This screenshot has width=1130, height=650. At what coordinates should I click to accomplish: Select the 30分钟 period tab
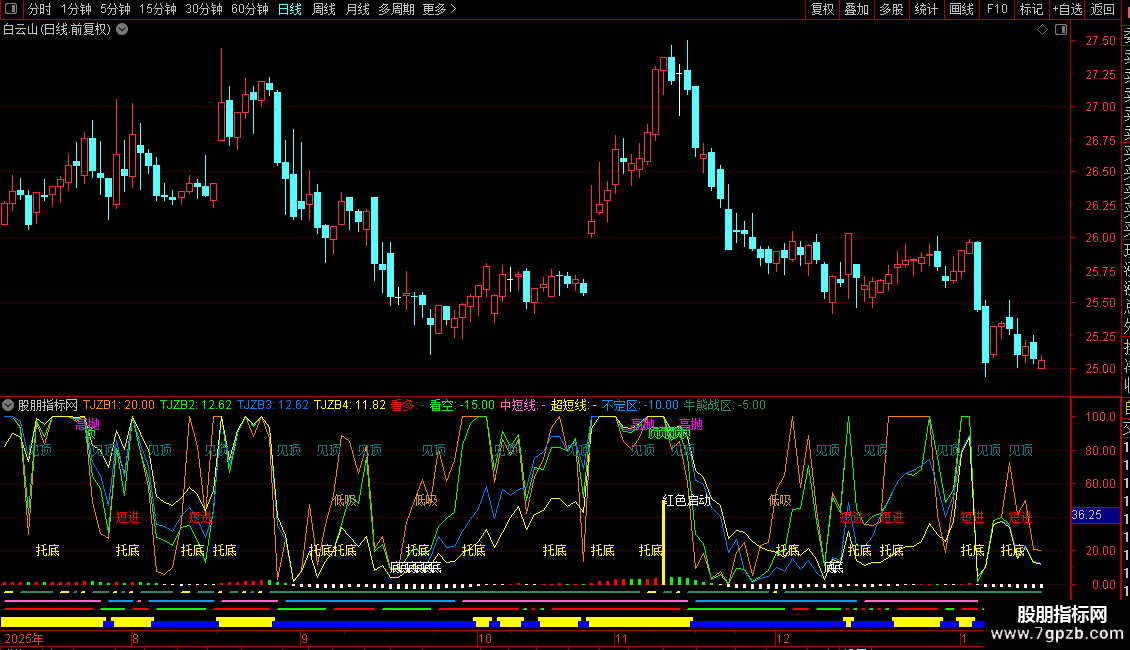click(204, 9)
